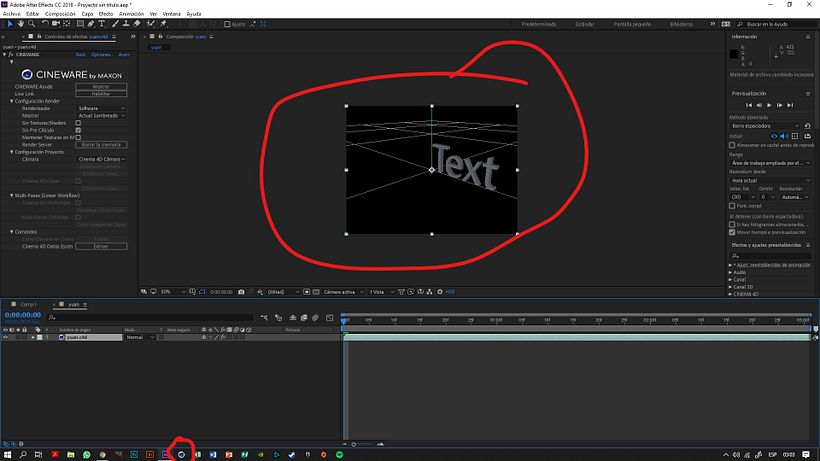Select the Type text tool
The image size is (820, 461).
tap(101, 24)
